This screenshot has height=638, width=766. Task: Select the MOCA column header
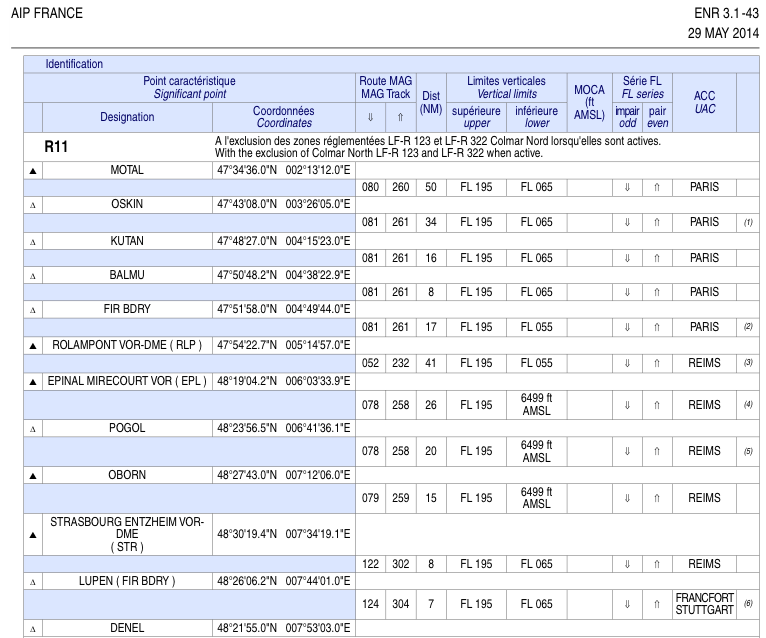(x=589, y=103)
